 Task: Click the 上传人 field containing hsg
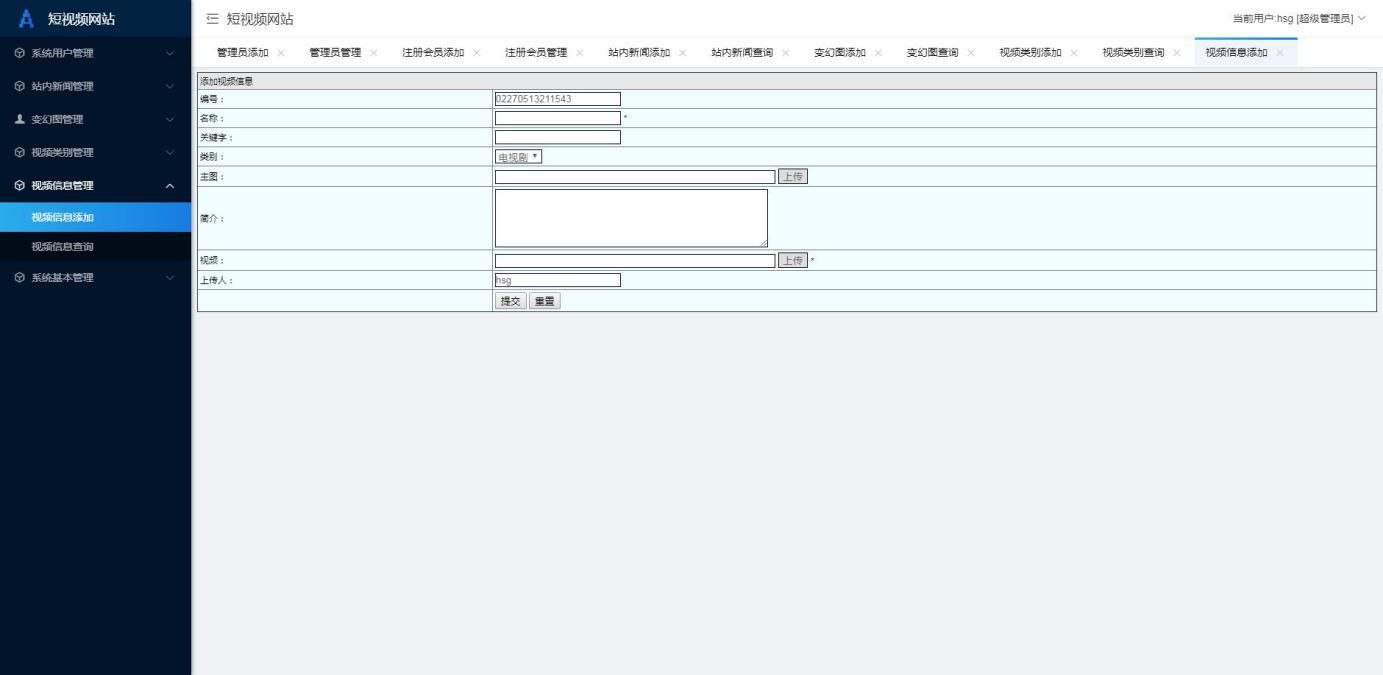click(x=558, y=280)
